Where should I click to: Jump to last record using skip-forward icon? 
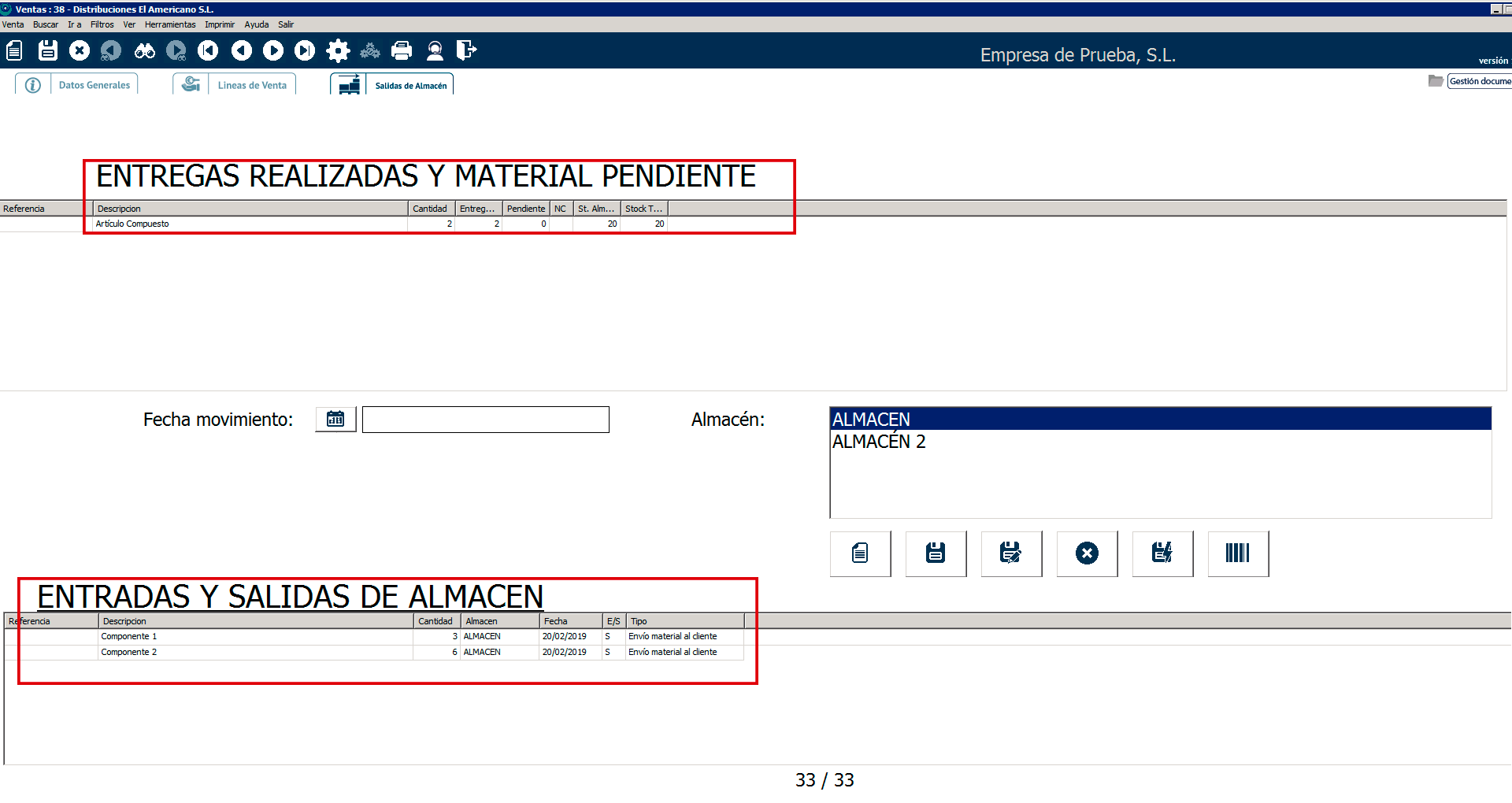pyautogui.click(x=305, y=51)
